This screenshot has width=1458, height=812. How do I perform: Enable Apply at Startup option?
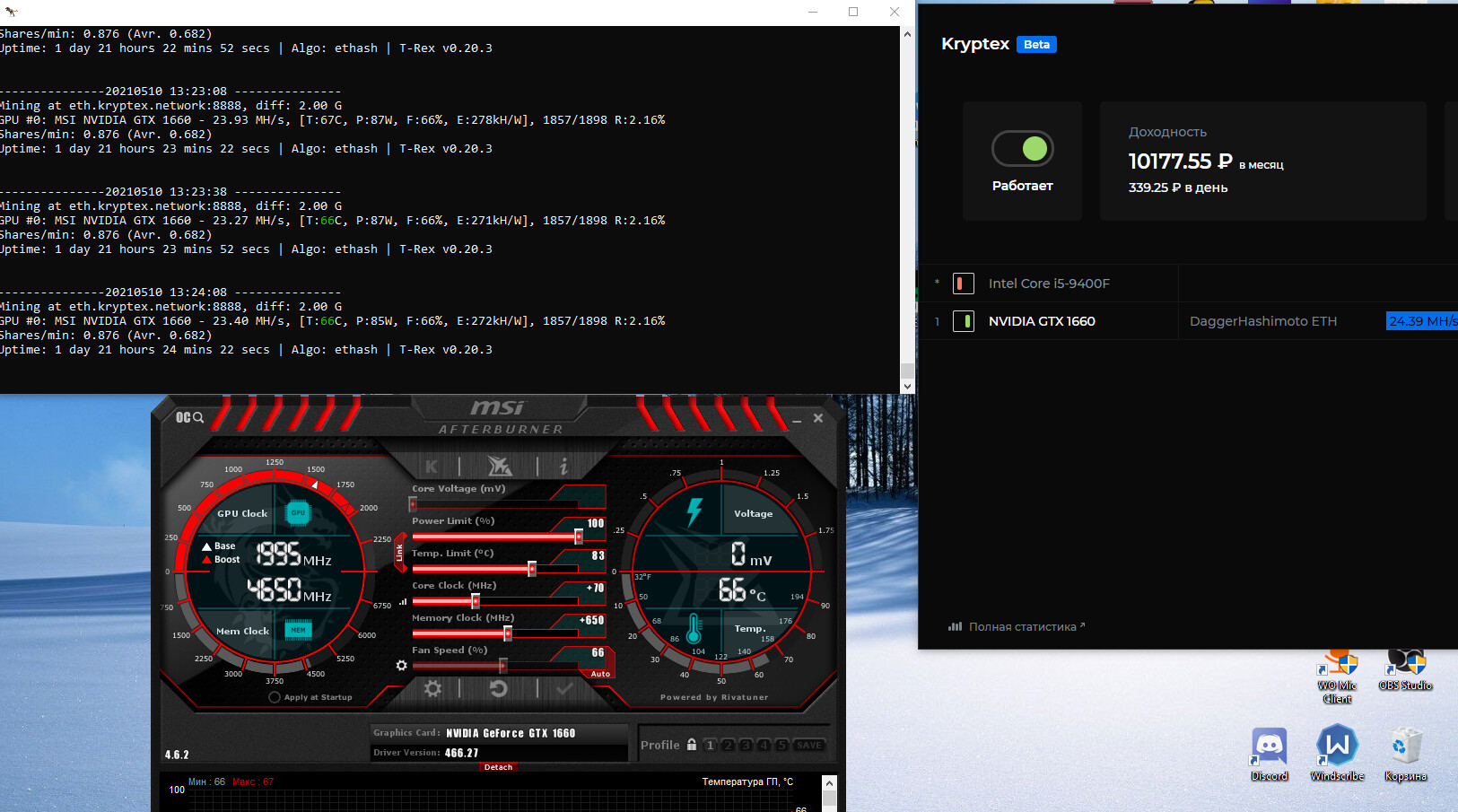[x=275, y=697]
